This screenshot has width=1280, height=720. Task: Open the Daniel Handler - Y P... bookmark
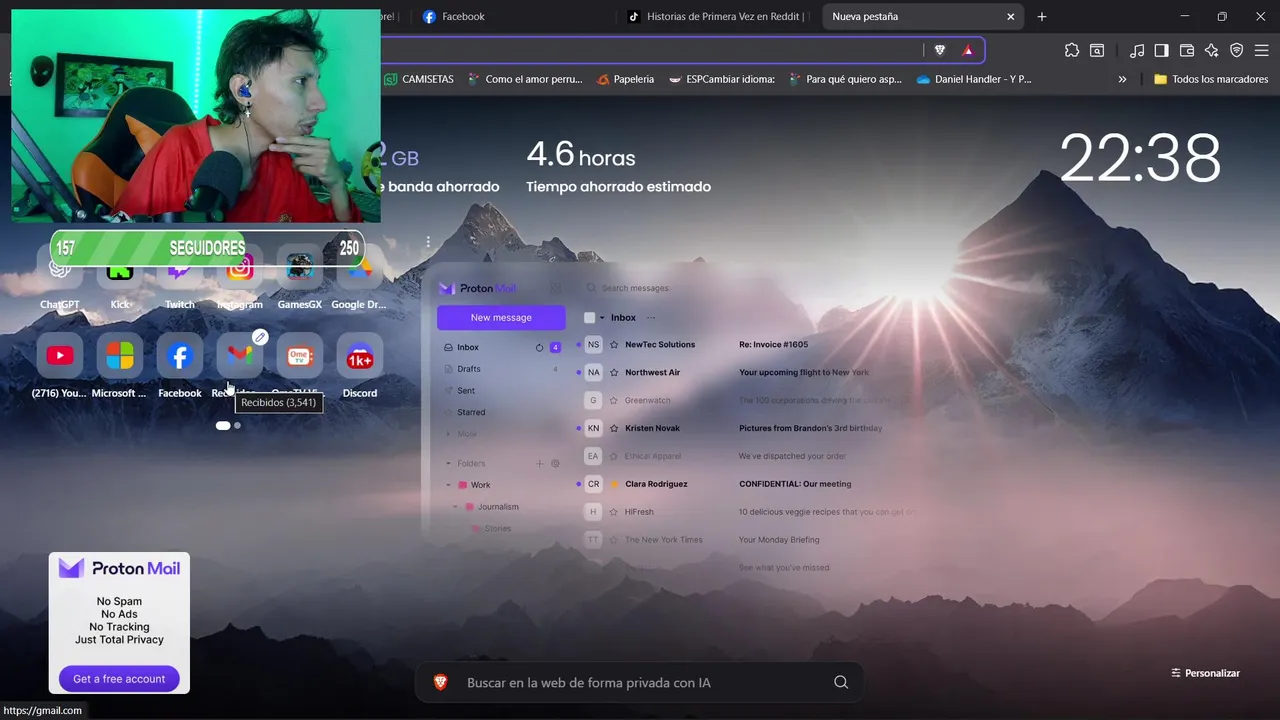(x=974, y=79)
